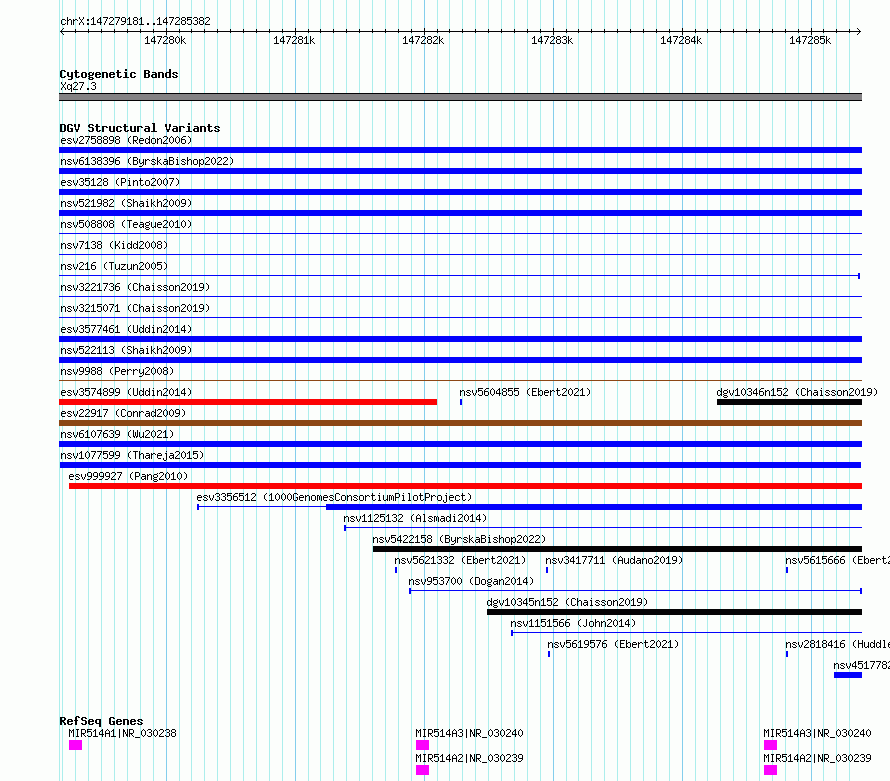890x781 pixels.
Task: Click the magenta box under the right MIR514A2|NR_030239 label
Action: (x=770, y=770)
